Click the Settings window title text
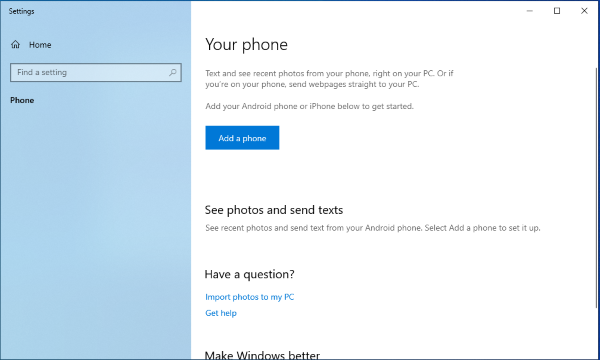 coord(21,11)
